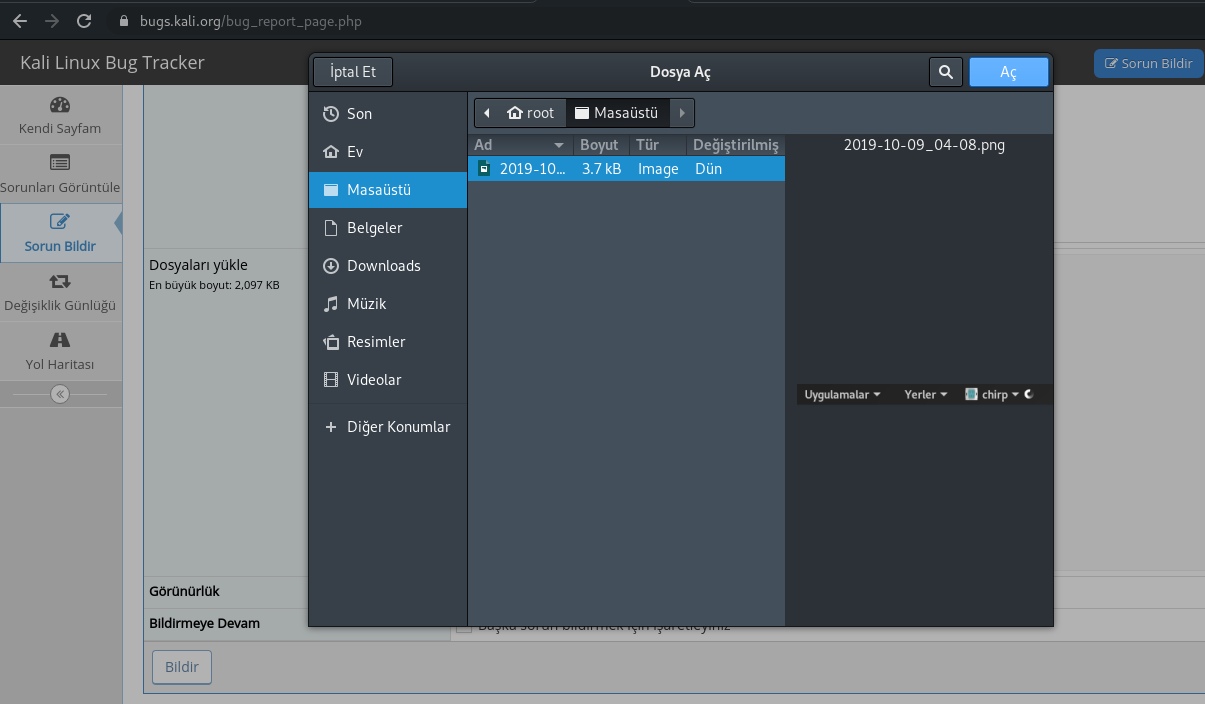Open Belgeler documents folder

(x=374, y=228)
